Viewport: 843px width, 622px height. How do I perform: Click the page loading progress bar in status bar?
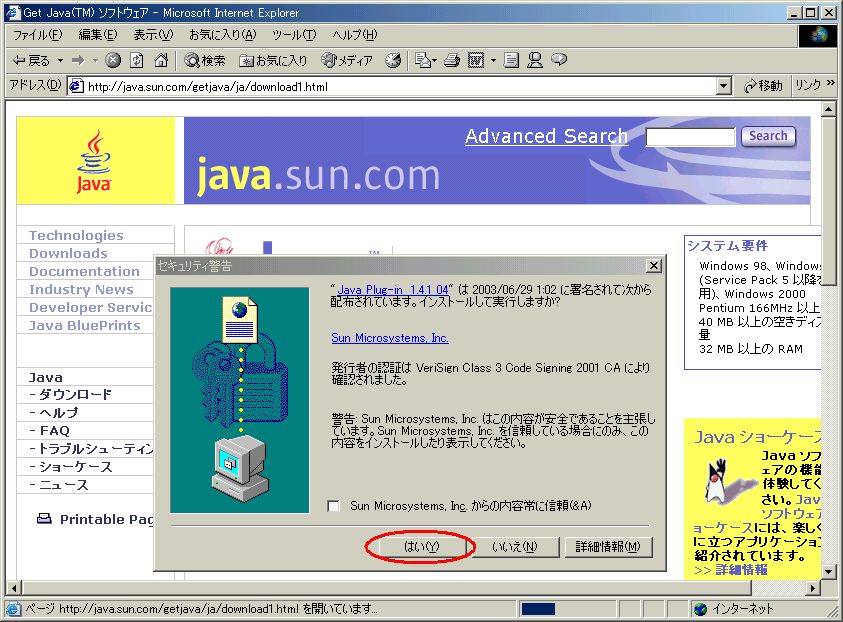coord(567,609)
